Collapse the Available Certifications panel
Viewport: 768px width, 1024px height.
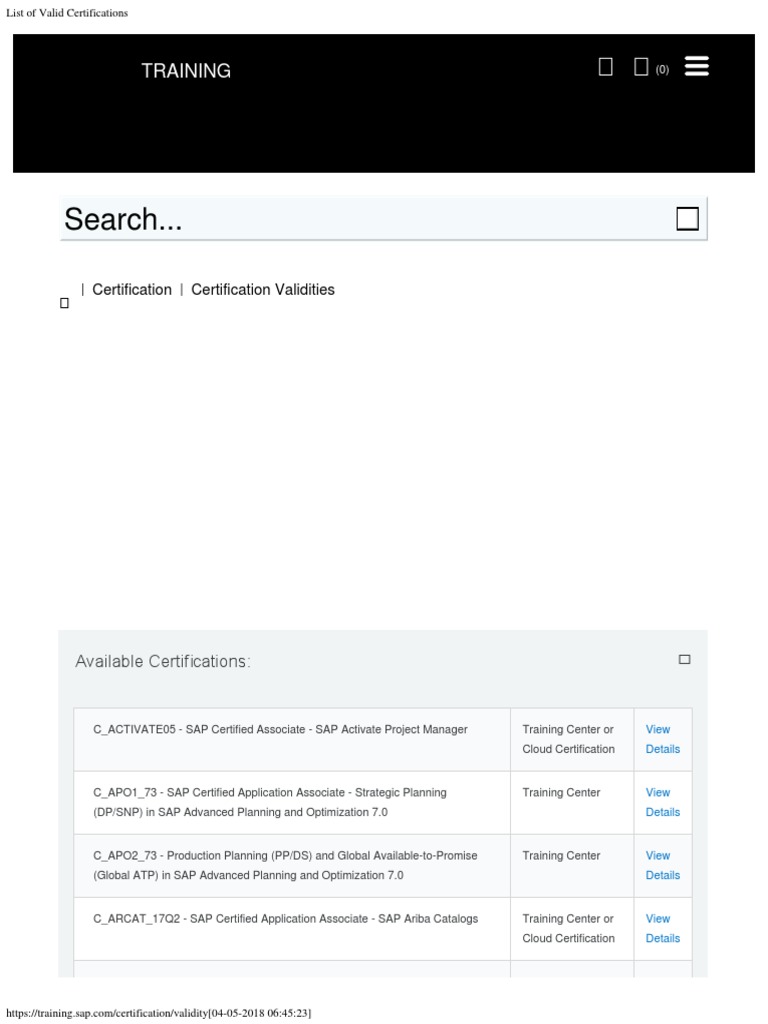(x=685, y=660)
